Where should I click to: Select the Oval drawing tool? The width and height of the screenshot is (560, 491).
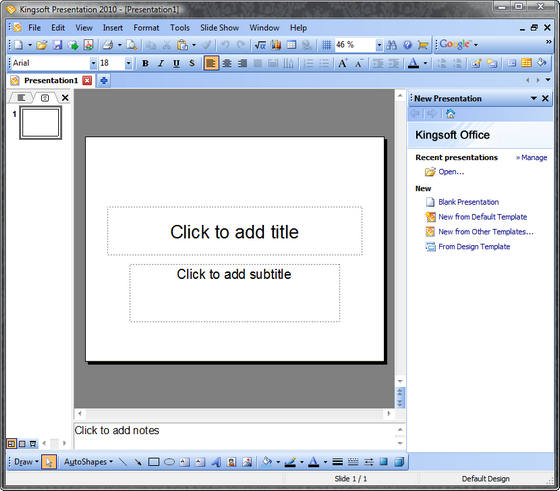pos(169,462)
